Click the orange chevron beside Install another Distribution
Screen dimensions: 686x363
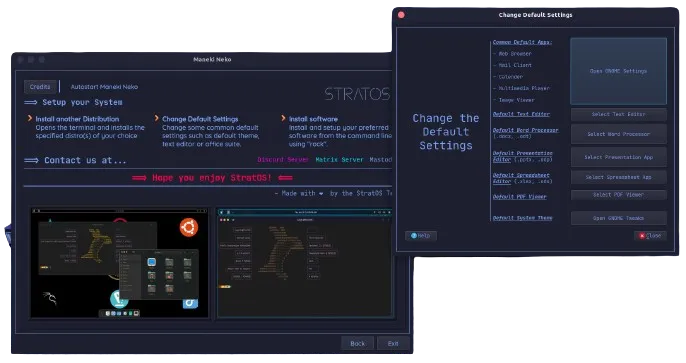[30, 118]
